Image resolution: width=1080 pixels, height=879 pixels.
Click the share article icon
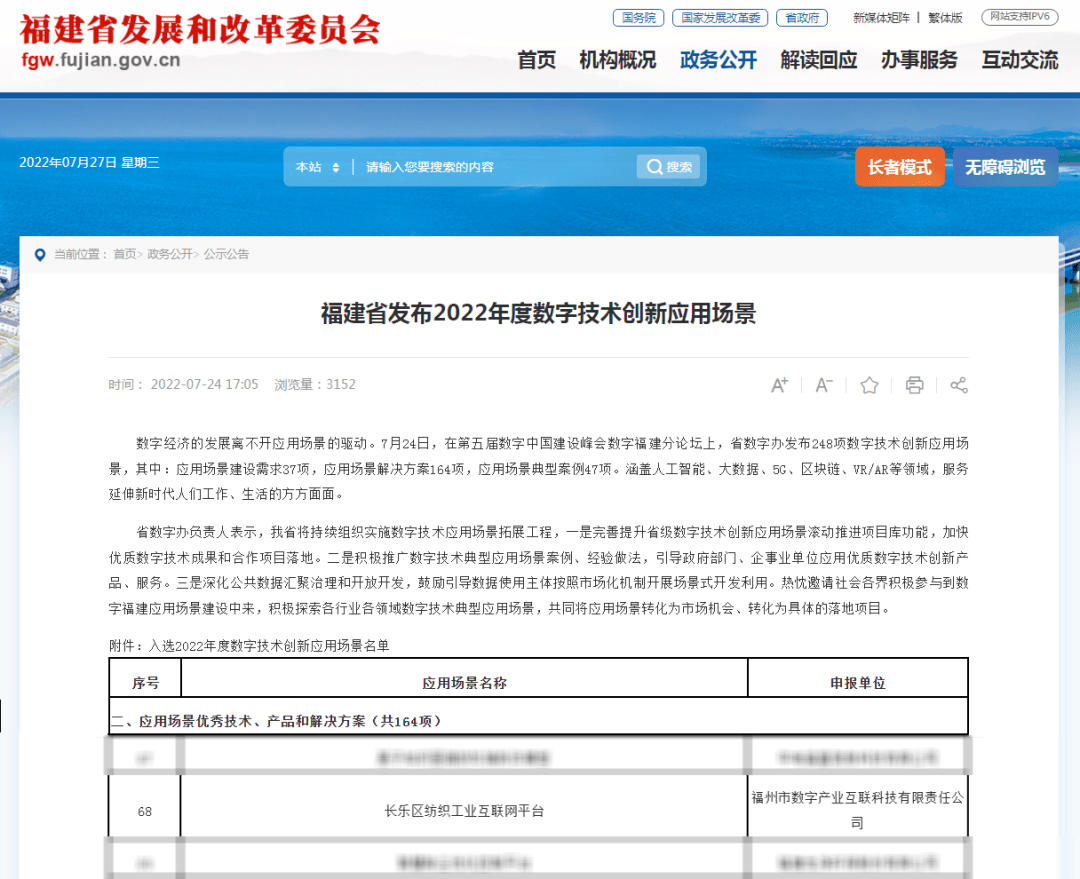[x=958, y=385]
